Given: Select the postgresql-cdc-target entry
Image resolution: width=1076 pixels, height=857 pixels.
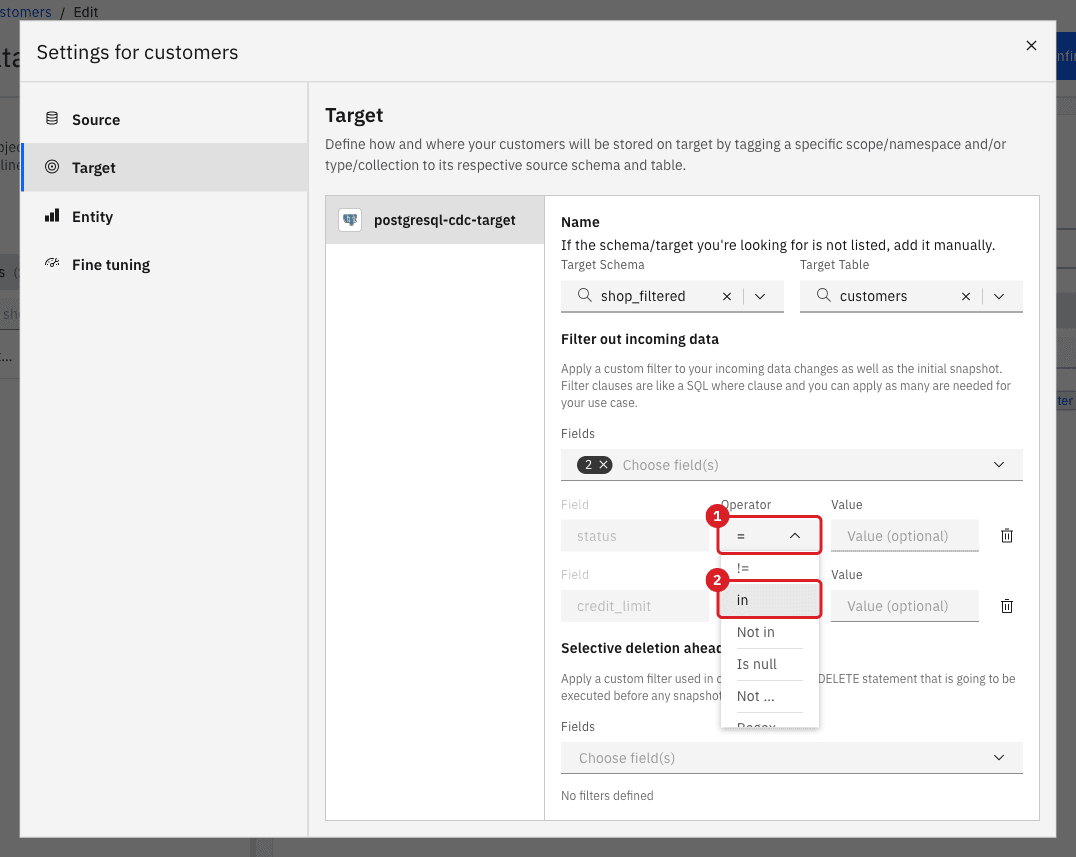Looking at the screenshot, I should (x=435, y=220).
